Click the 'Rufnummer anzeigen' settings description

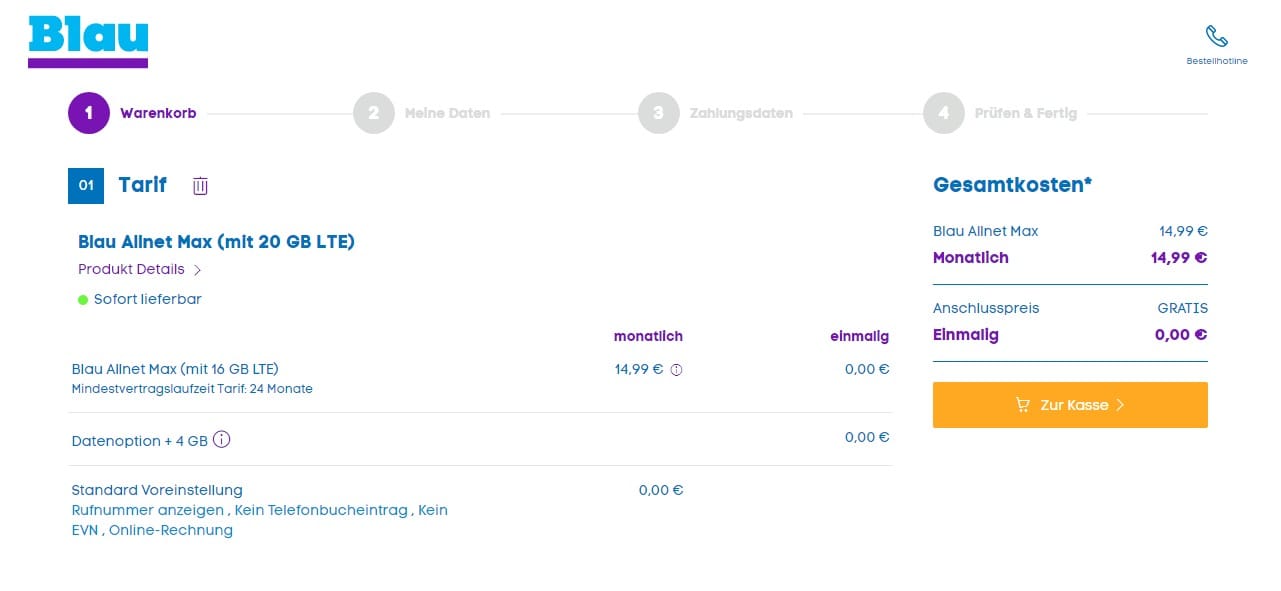[x=260, y=520]
